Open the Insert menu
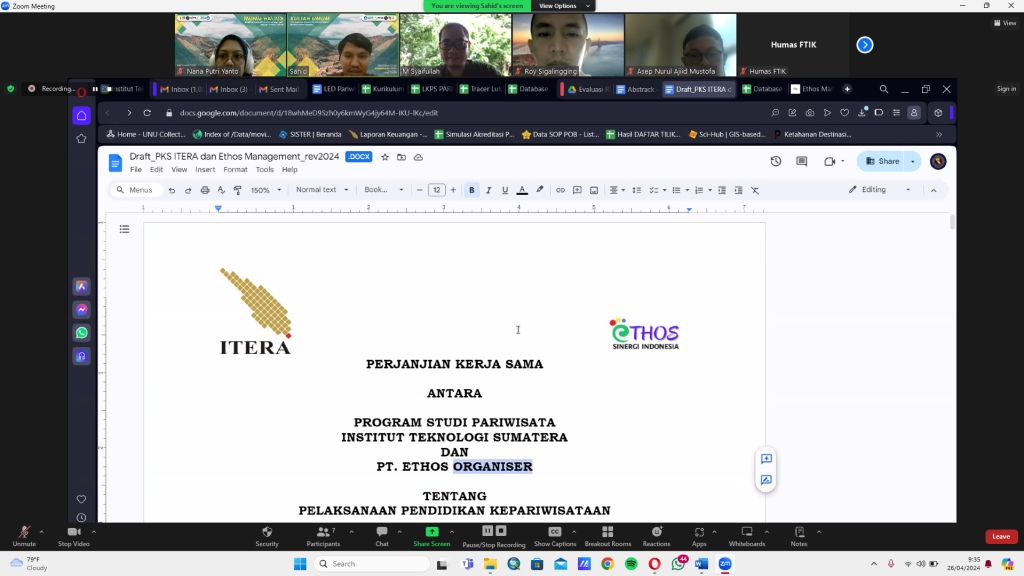The width and height of the screenshot is (1024, 576). (205, 170)
